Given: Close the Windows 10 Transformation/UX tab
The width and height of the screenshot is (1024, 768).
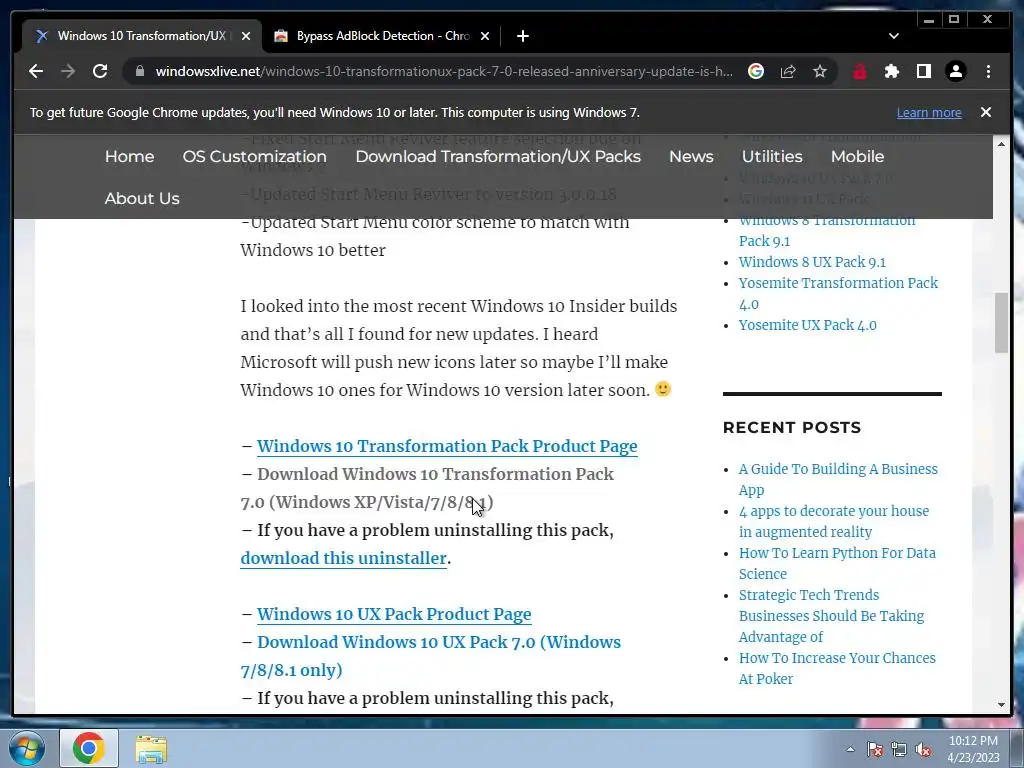Looking at the screenshot, I should point(246,36).
